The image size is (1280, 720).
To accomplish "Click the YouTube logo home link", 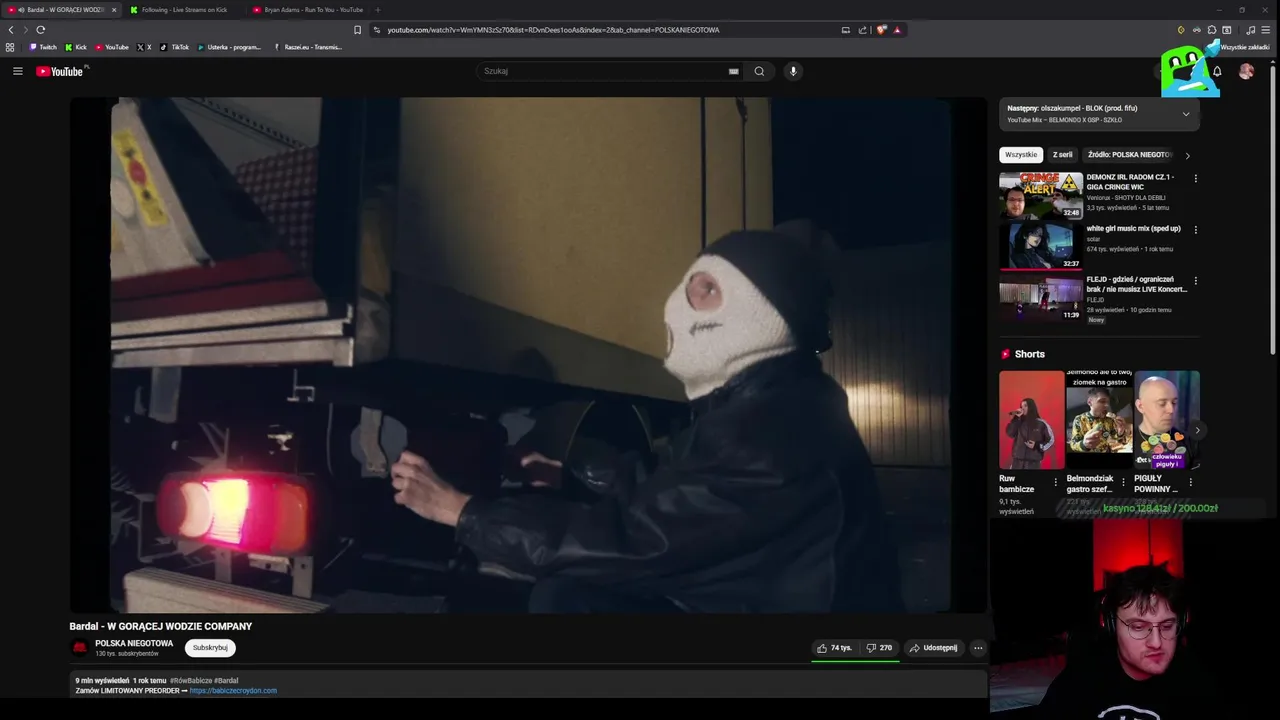I will (x=62, y=71).
